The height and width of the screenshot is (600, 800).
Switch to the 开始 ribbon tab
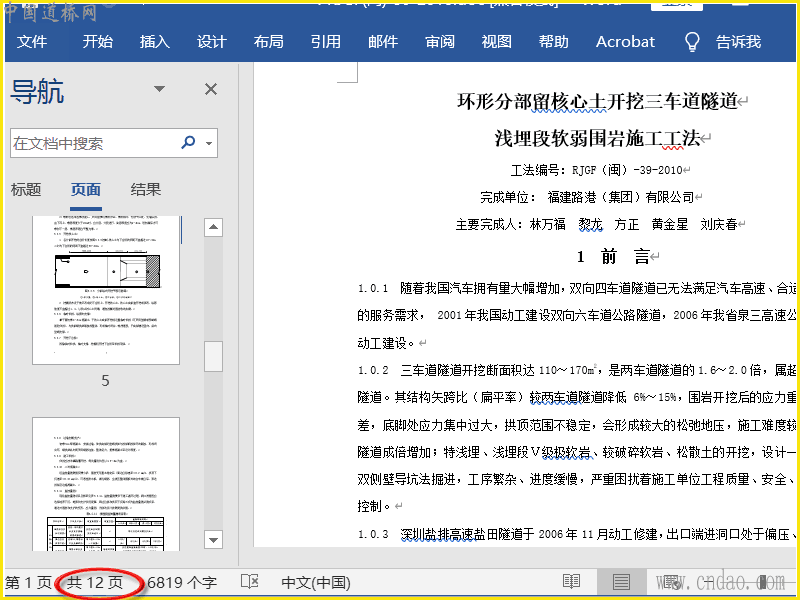pos(97,42)
